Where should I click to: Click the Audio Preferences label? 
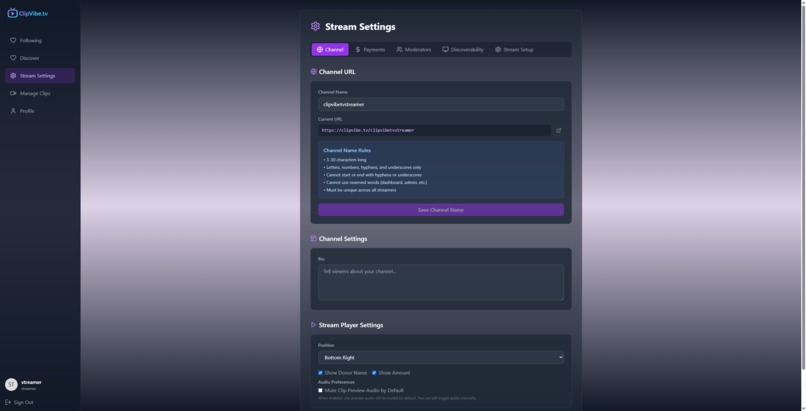tap(336, 382)
